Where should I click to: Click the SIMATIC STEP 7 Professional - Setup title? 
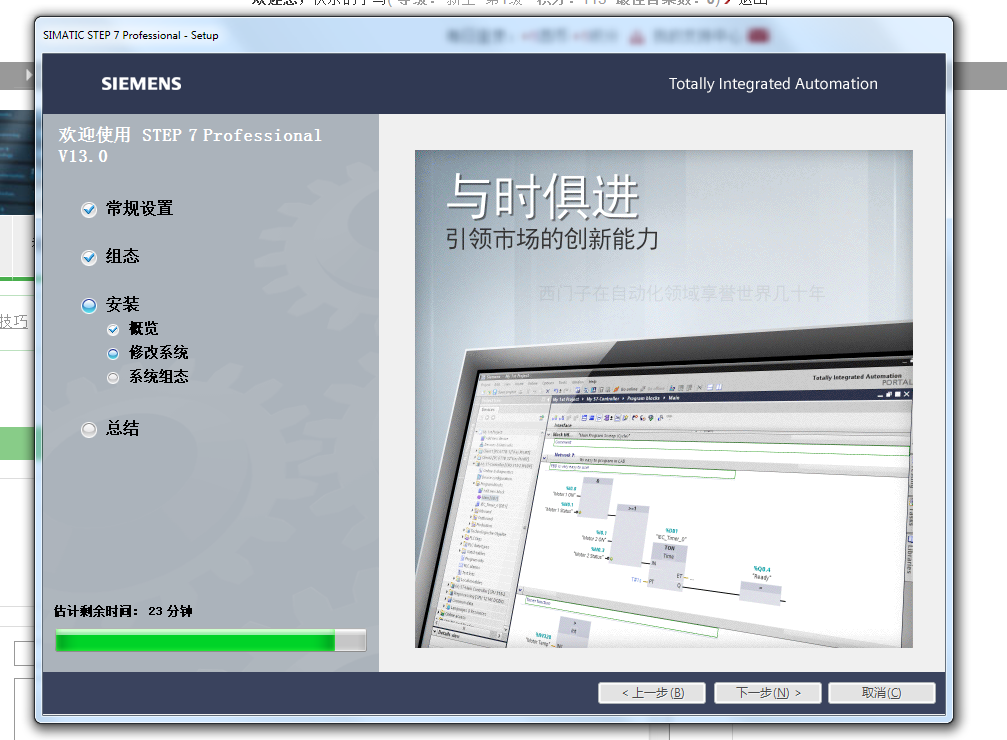pyautogui.click(x=130, y=35)
